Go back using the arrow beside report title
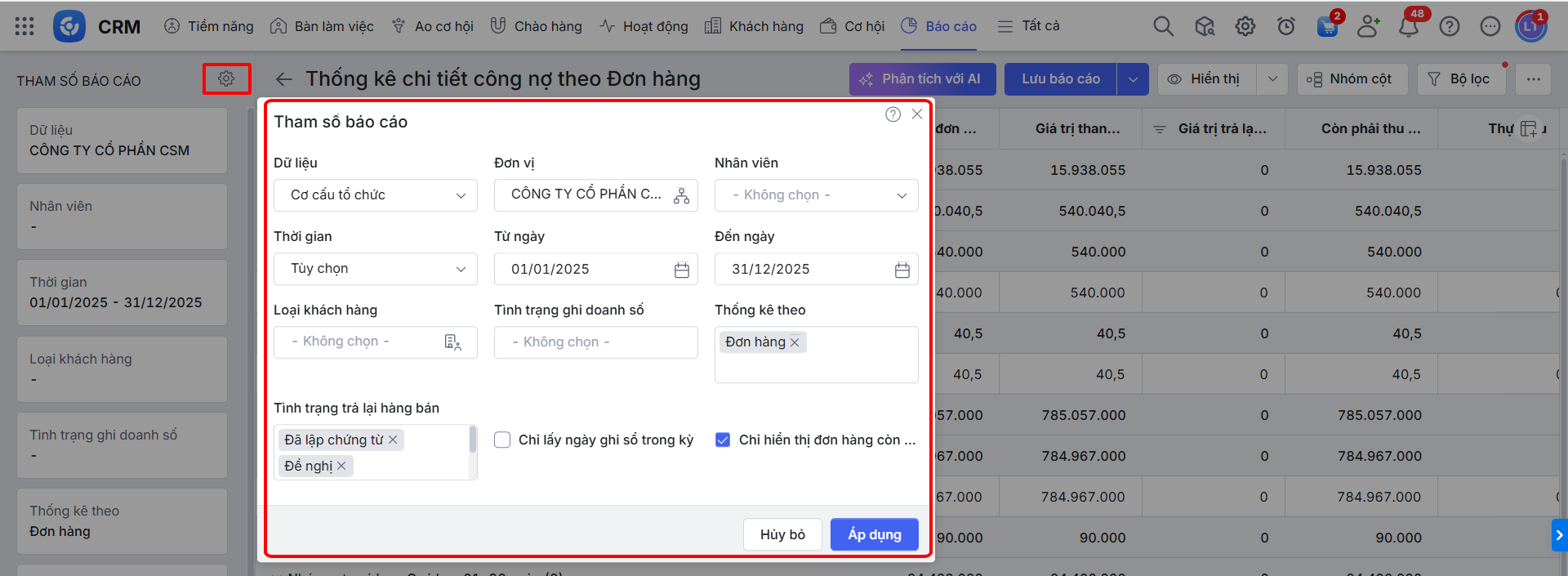This screenshot has height=576, width=1568. pos(283,79)
